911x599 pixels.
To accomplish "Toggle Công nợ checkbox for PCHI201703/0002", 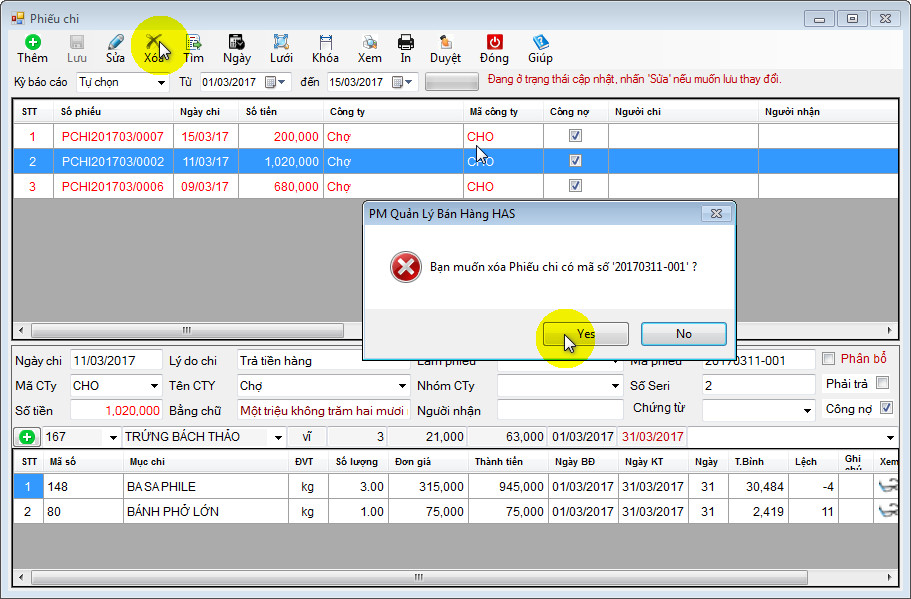I will 575,161.
